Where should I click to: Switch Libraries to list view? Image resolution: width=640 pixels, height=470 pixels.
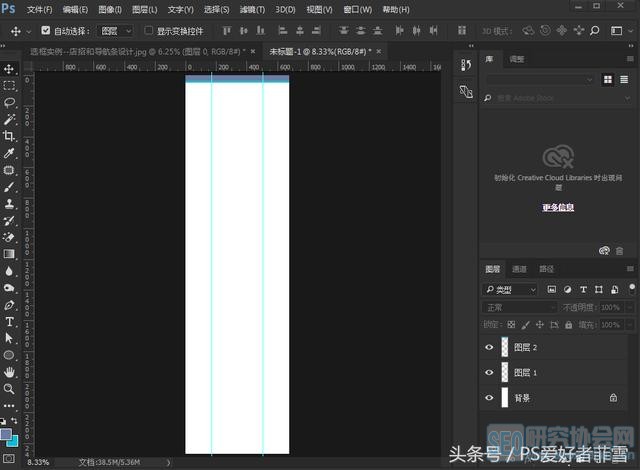coord(624,80)
